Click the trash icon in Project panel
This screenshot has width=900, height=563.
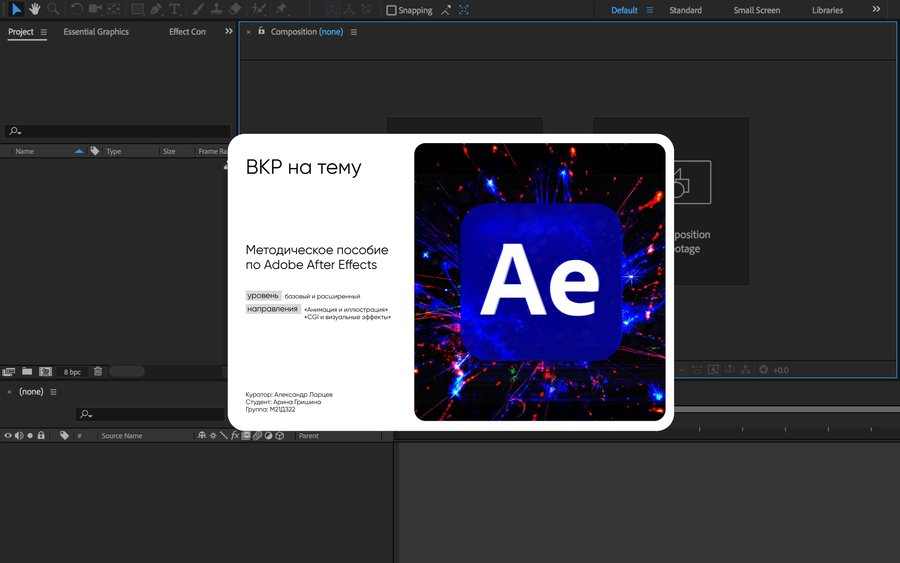(x=98, y=371)
